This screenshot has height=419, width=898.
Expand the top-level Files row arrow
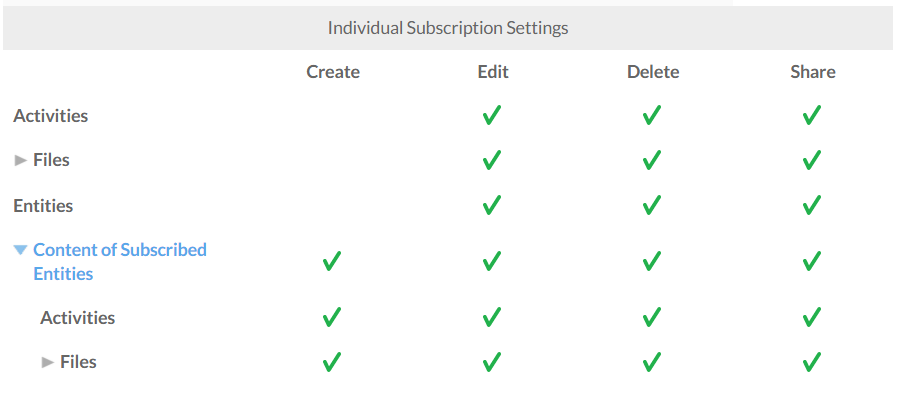point(21,160)
